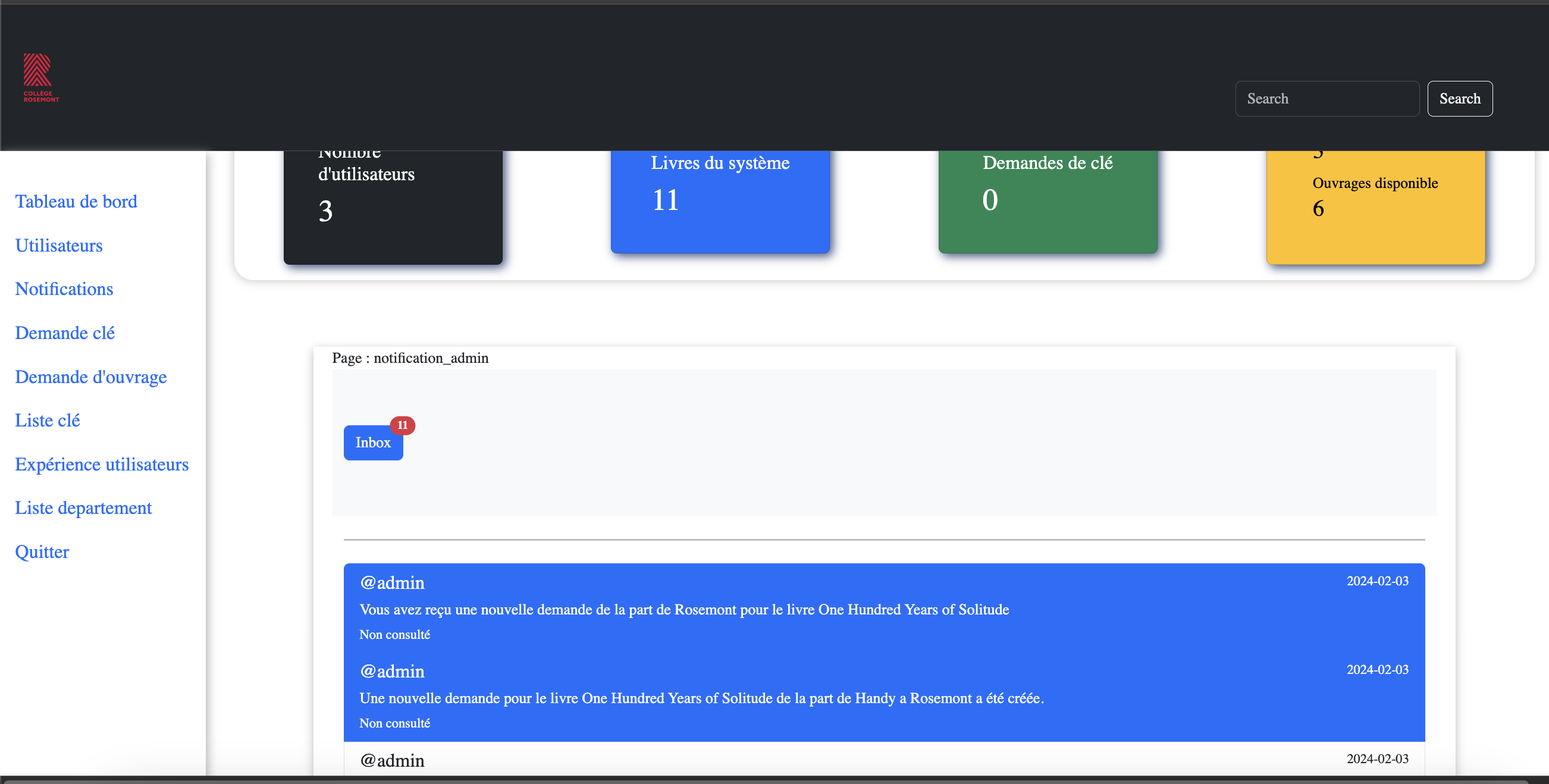Go to Demande clé
The height and width of the screenshot is (784, 1549).
tap(64, 333)
